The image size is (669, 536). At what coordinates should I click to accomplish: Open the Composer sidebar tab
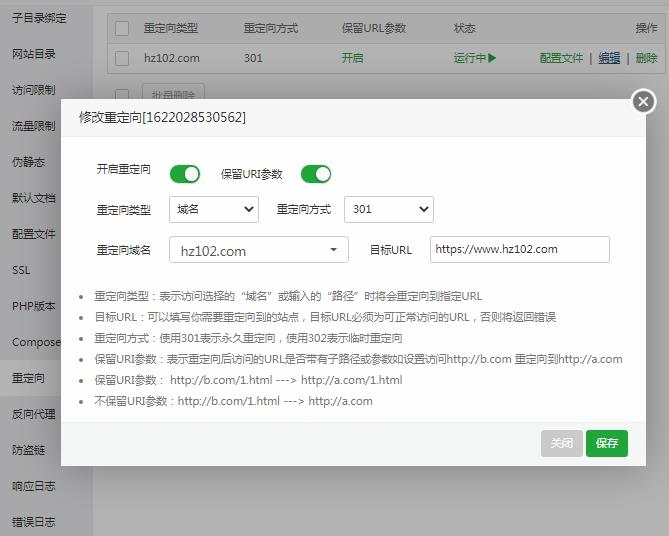[x=36, y=342]
